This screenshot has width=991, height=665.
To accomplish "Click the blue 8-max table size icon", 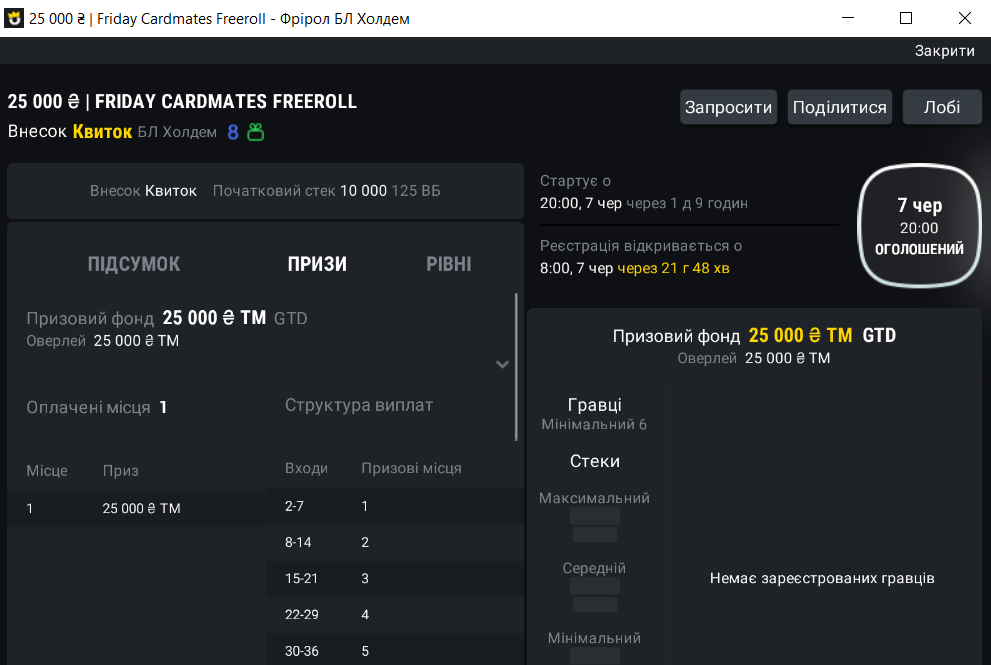I will click(233, 132).
